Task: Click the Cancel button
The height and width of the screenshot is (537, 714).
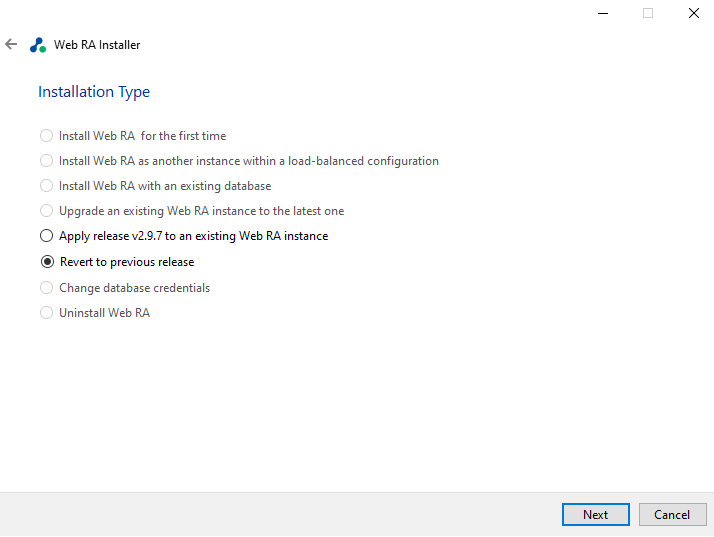Action: [x=672, y=515]
